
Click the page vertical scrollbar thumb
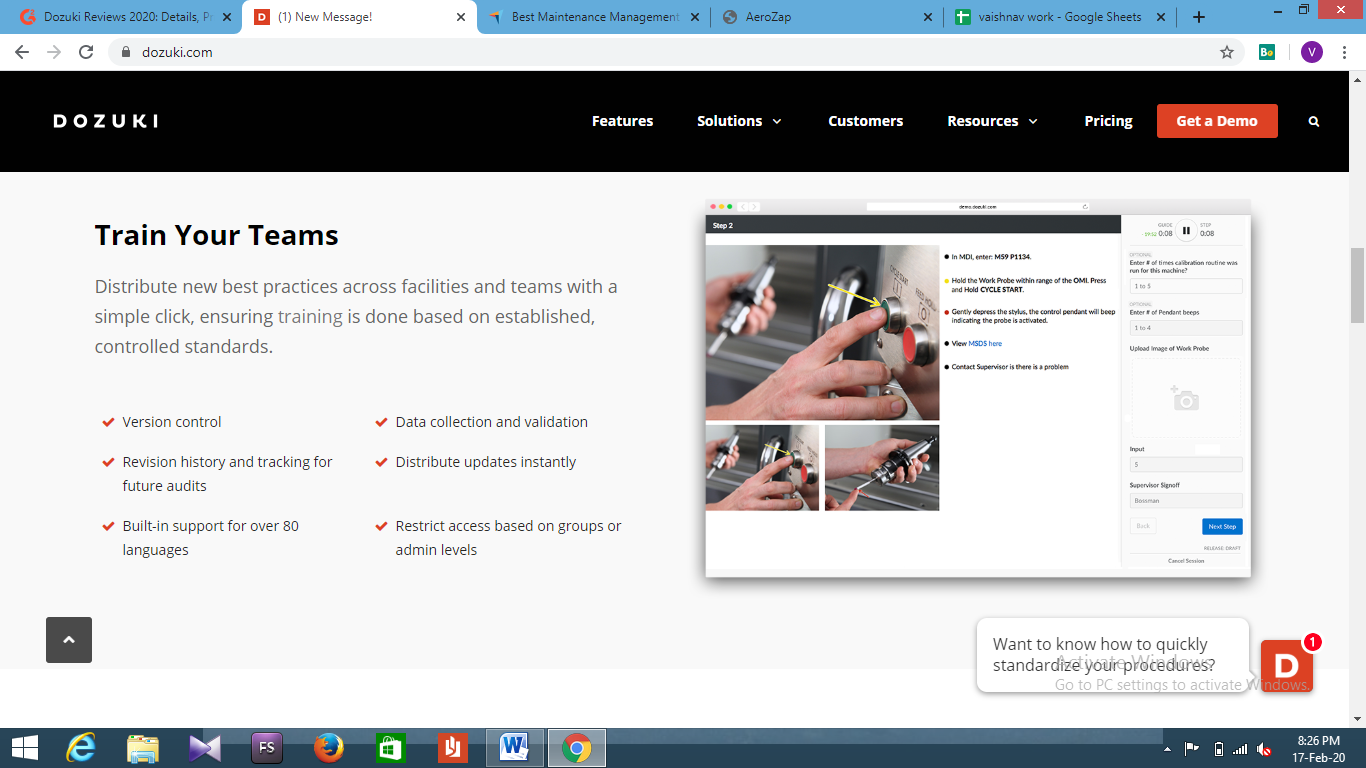1357,285
